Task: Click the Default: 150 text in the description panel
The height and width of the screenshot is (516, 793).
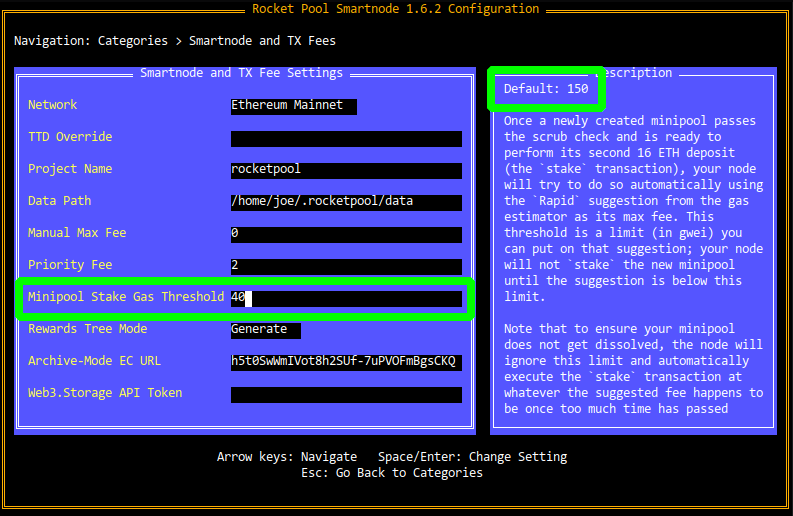Action: tap(546, 89)
